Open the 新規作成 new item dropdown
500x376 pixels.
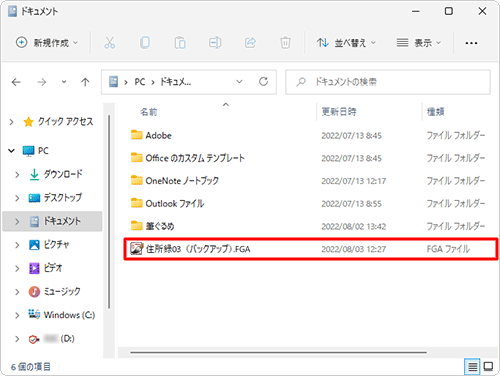[47, 43]
